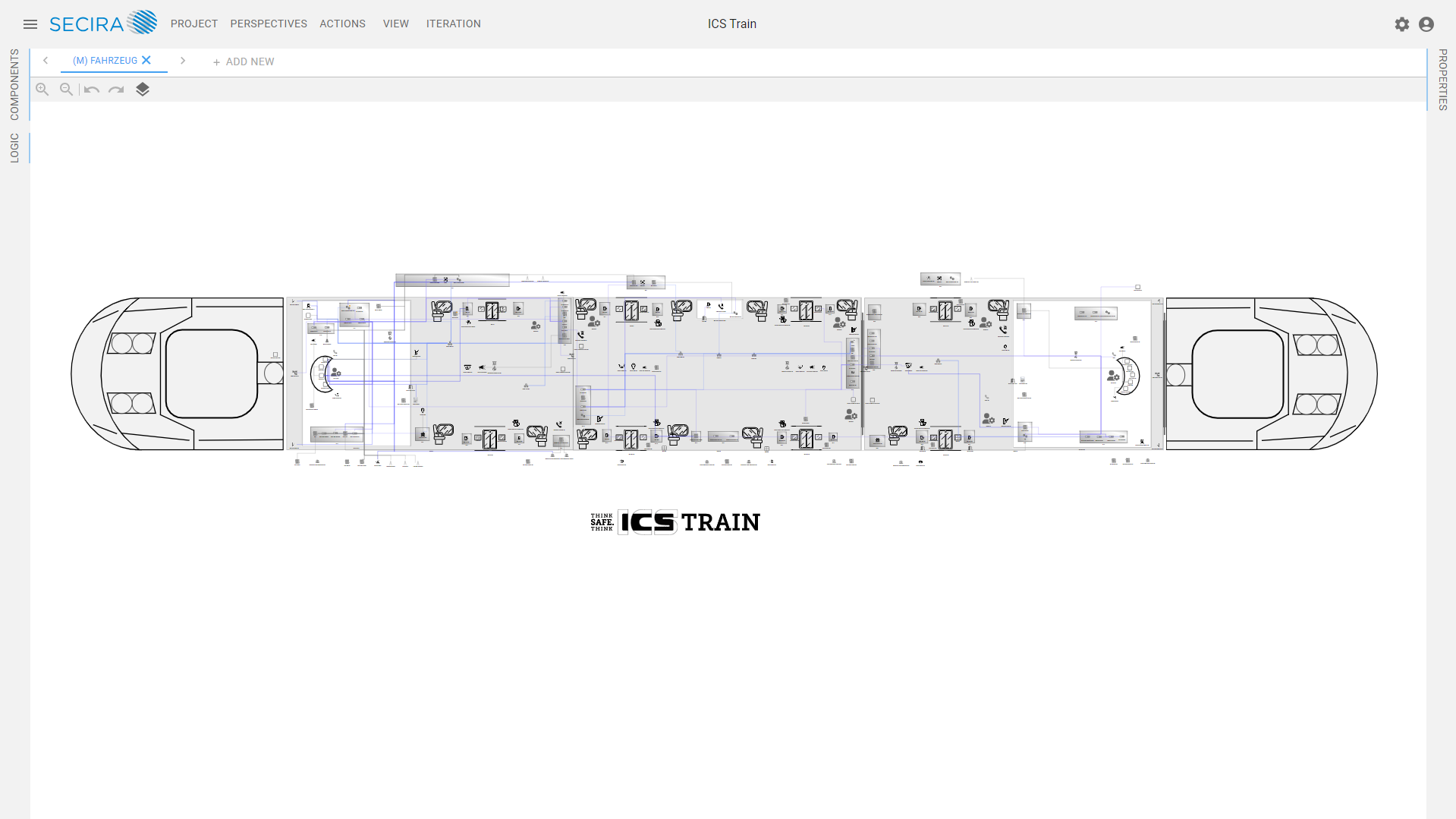Go to next tabs with right chevron
Viewport: 1456px width, 819px height.
point(183,61)
